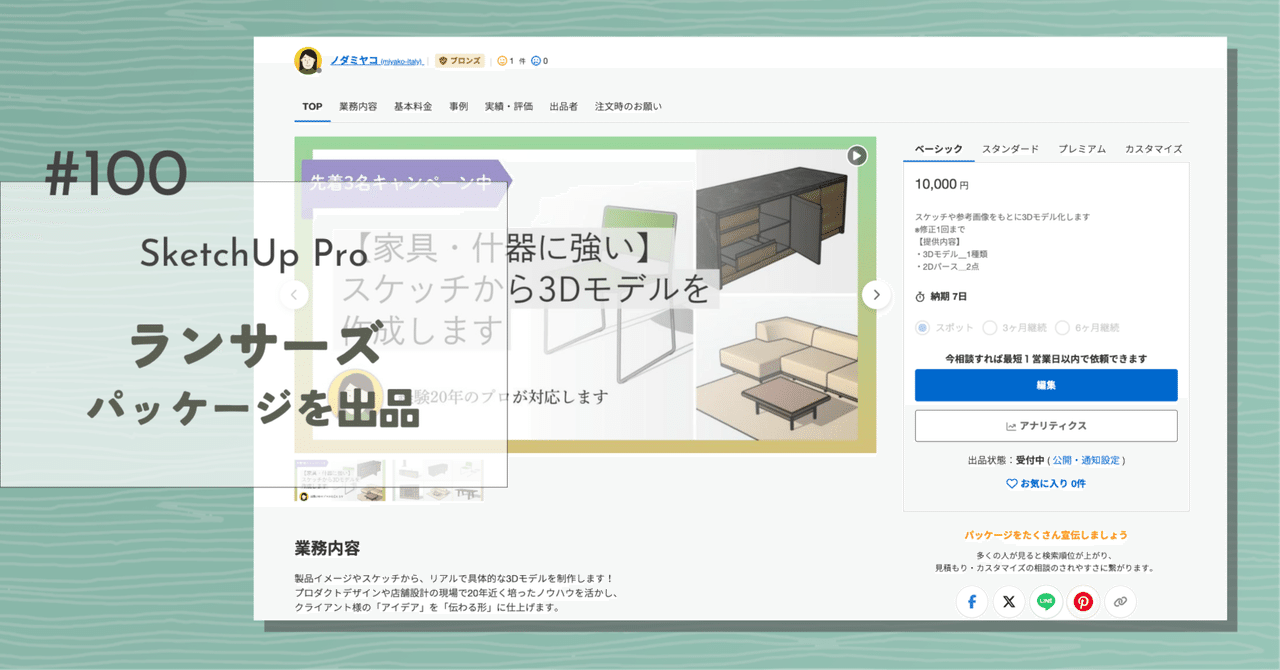
Task: Select the スポット radio option
Action: [923, 328]
